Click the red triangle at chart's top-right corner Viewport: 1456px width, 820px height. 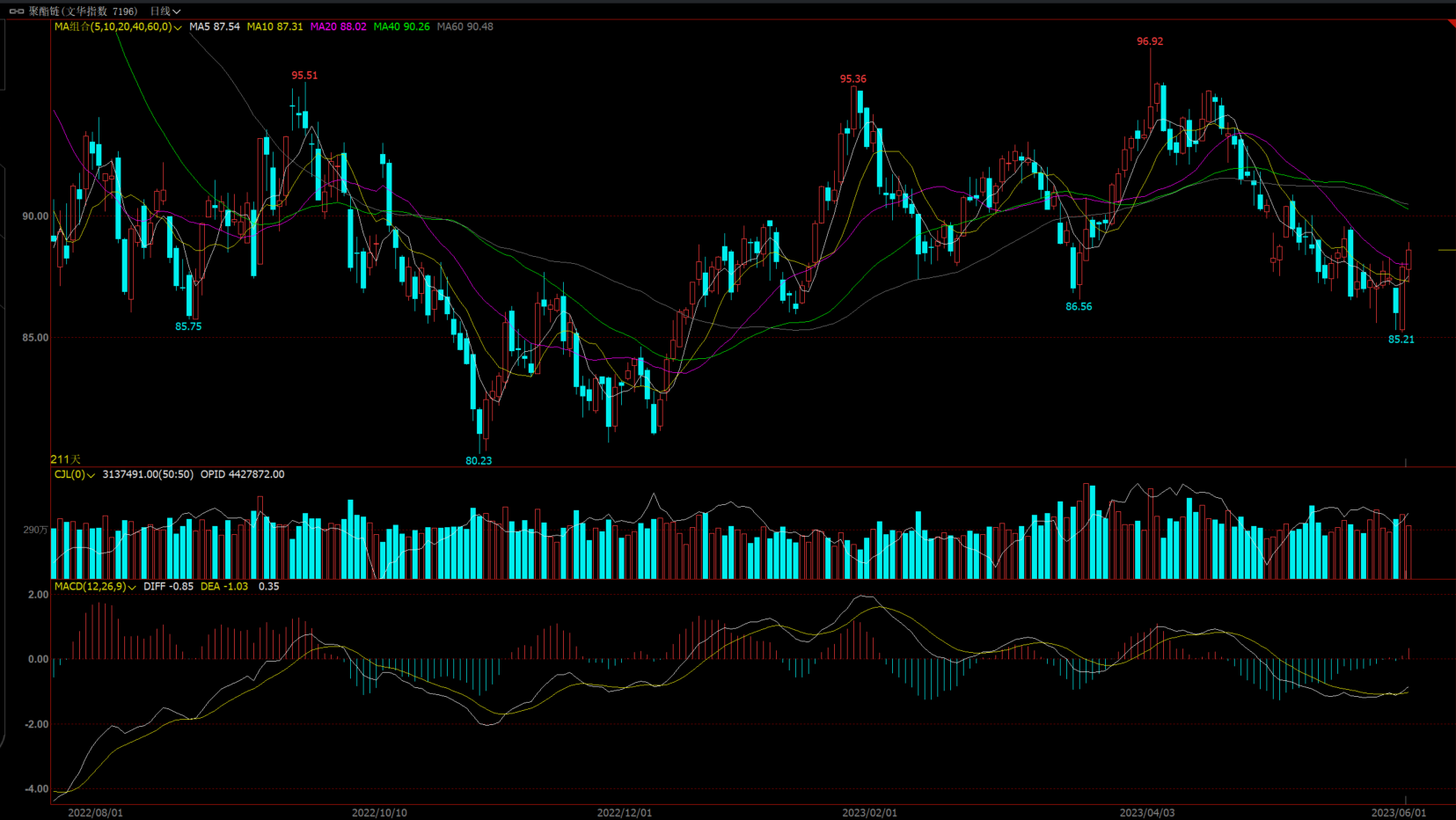[1452, 24]
